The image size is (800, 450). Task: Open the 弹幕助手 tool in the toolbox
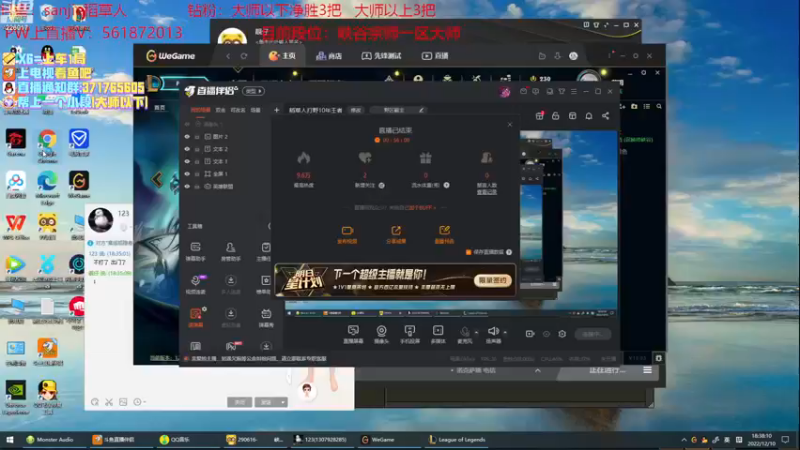click(x=195, y=252)
